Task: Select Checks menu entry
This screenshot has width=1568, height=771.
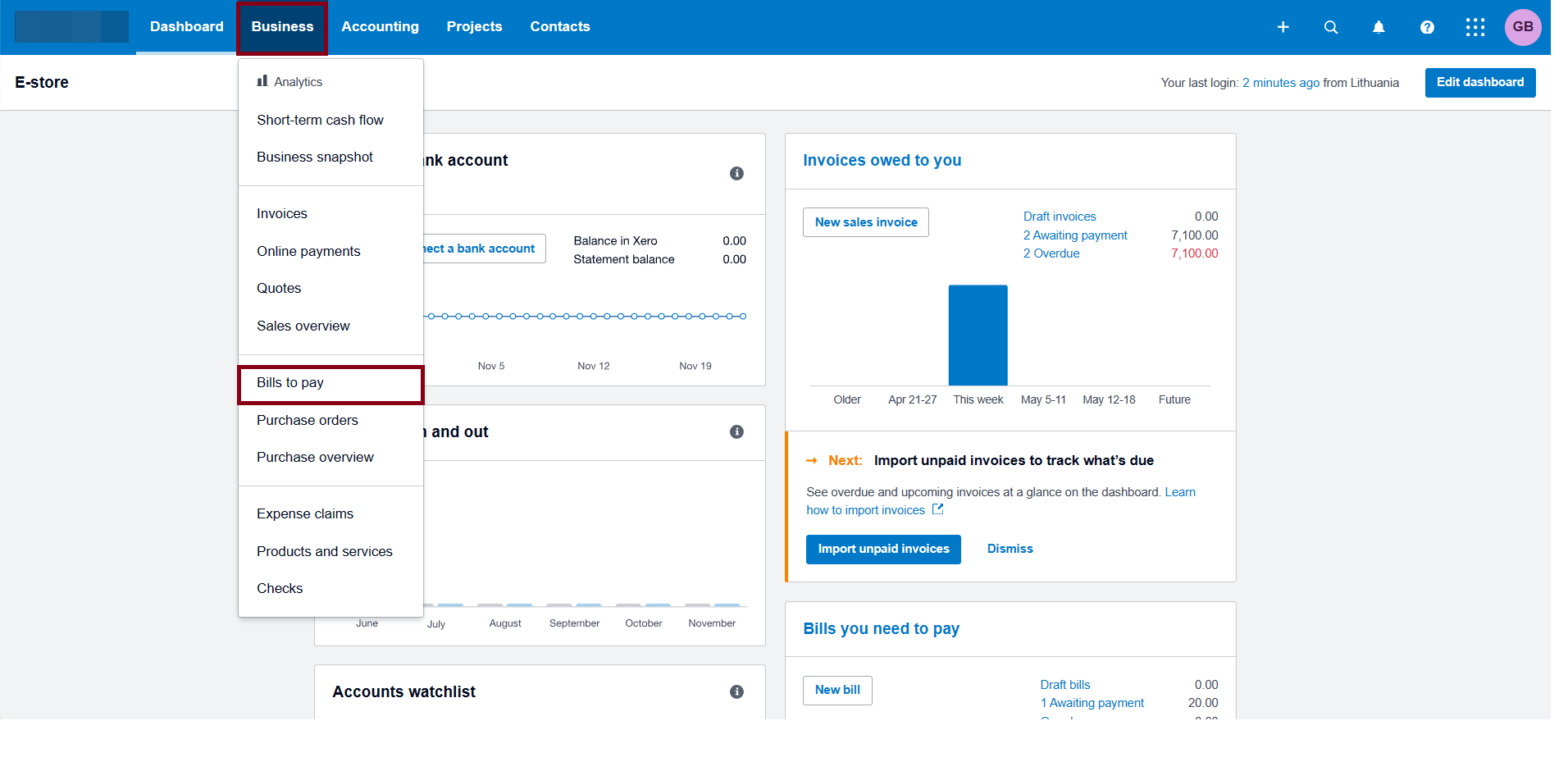Action: pyautogui.click(x=330, y=588)
